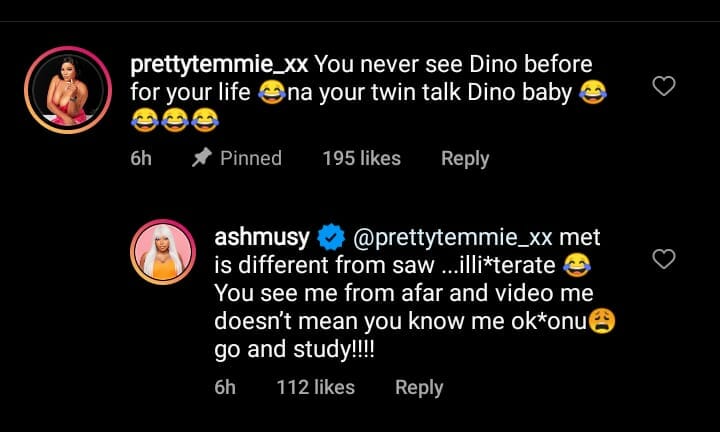The width and height of the screenshot is (720, 432).
Task: Open the prettytemmie_xx username link
Action: pyautogui.click(x=220, y=65)
